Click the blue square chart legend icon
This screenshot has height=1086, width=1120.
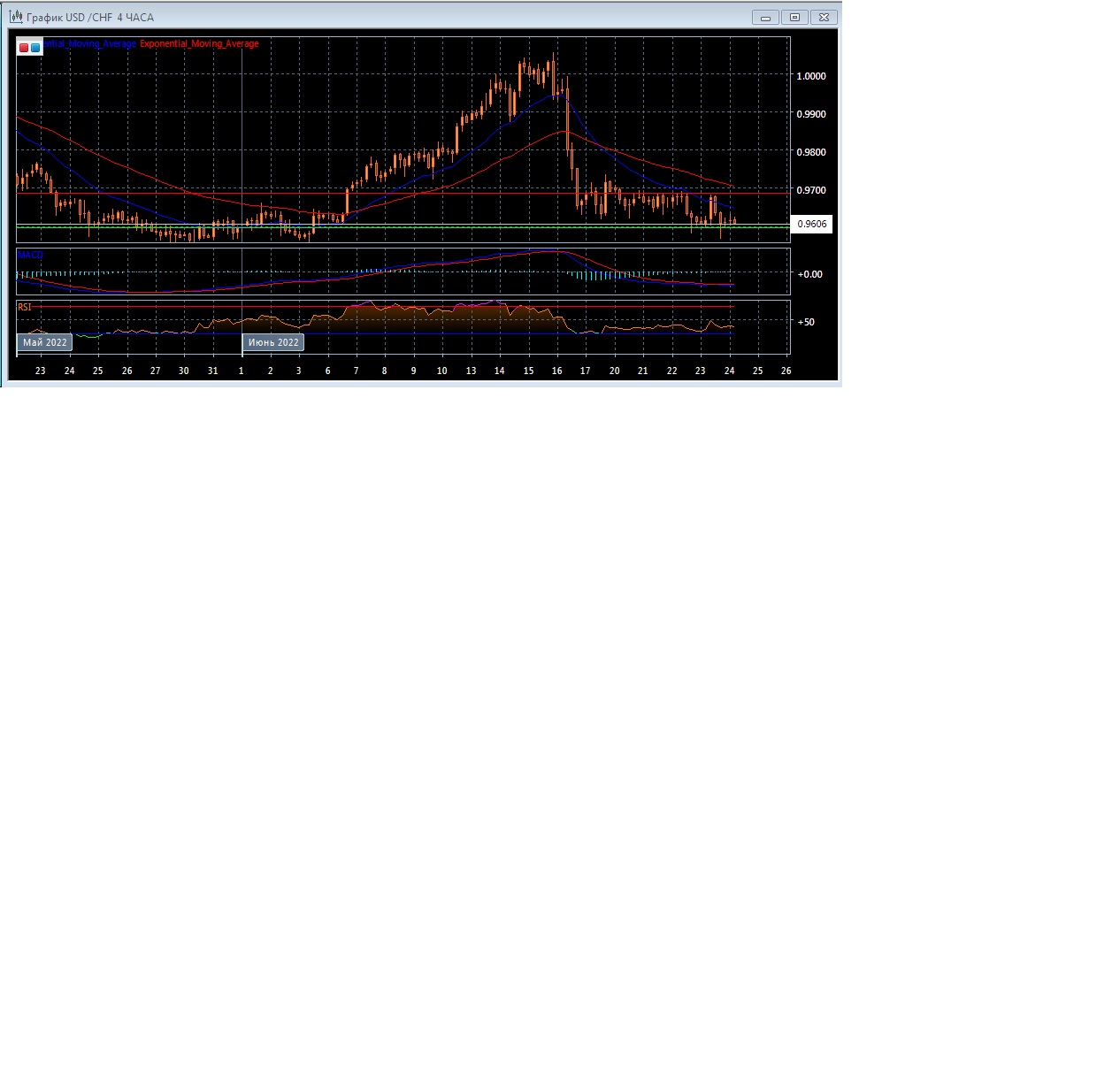coord(35,48)
